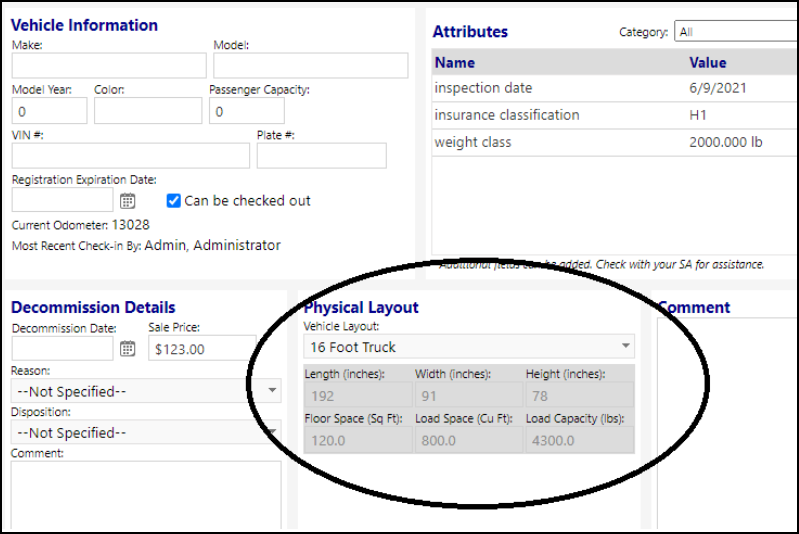
Task: Click the Name column header
Action: click(455, 63)
